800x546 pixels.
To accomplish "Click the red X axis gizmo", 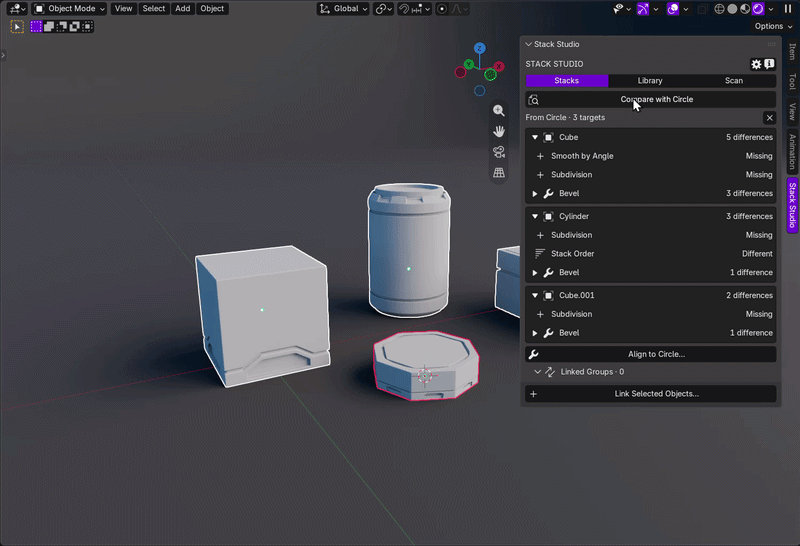I will (499, 66).
